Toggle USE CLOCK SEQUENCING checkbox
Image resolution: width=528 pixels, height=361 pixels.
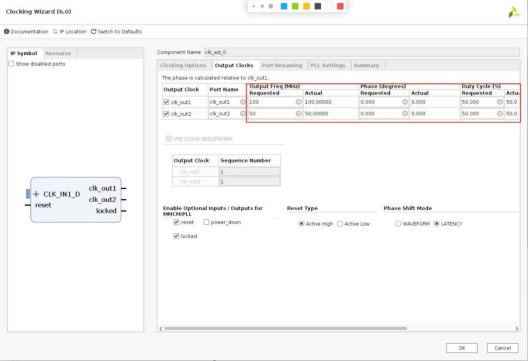coord(168,138)
